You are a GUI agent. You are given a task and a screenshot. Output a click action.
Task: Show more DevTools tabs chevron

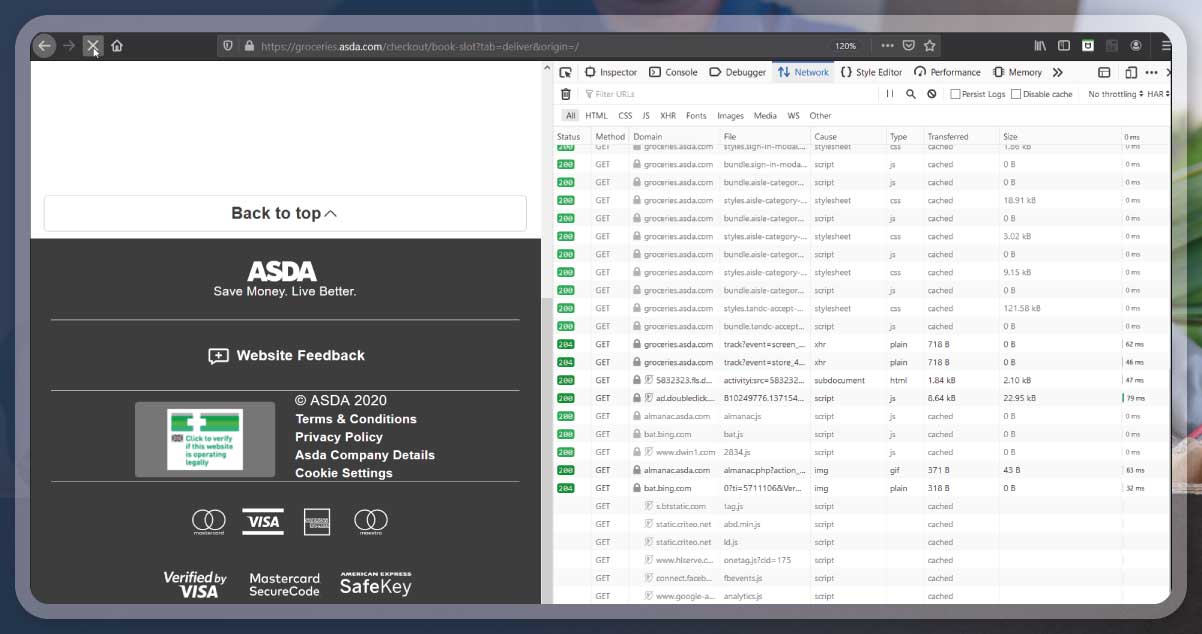(x=1058, y=72)
